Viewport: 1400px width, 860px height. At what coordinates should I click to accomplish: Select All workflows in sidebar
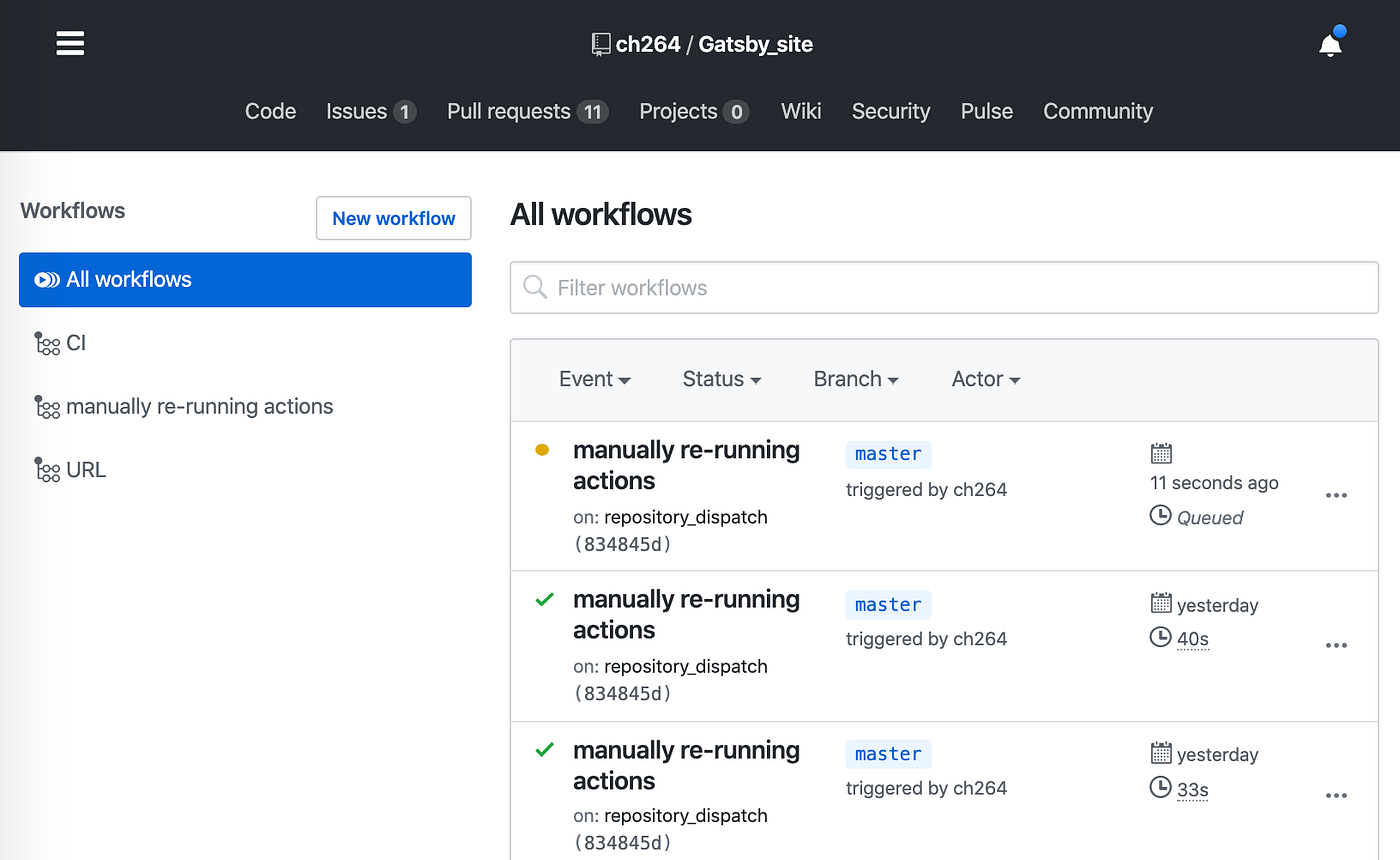(x=245, y=280)
